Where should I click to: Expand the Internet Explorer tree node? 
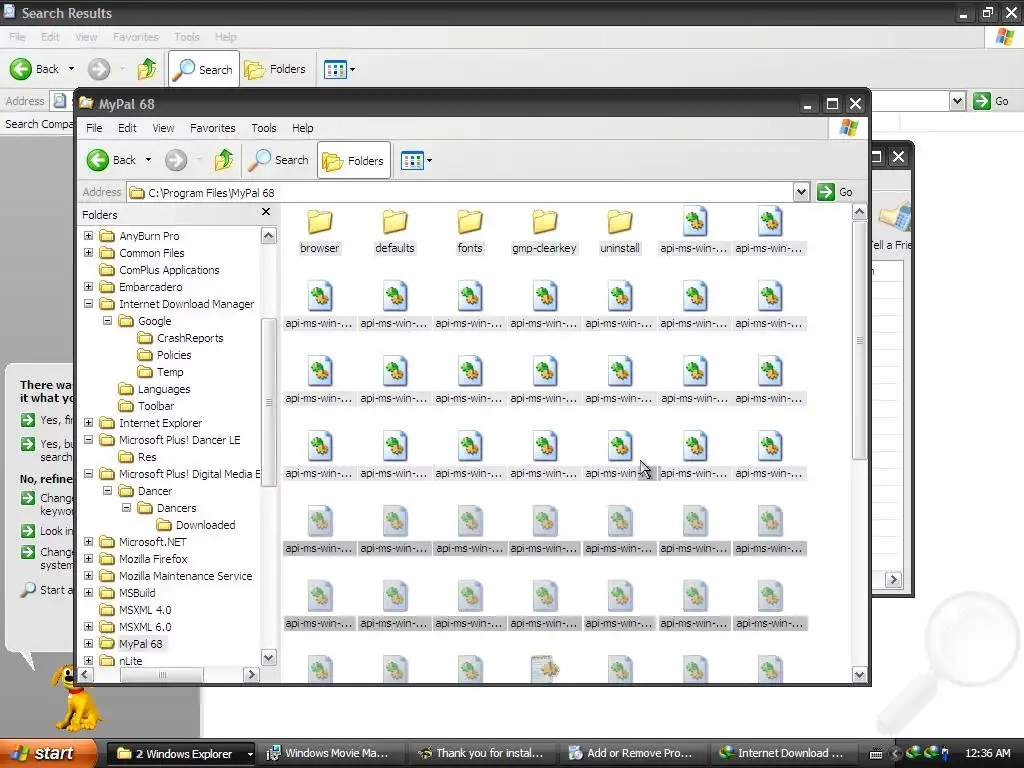point(89,423)
